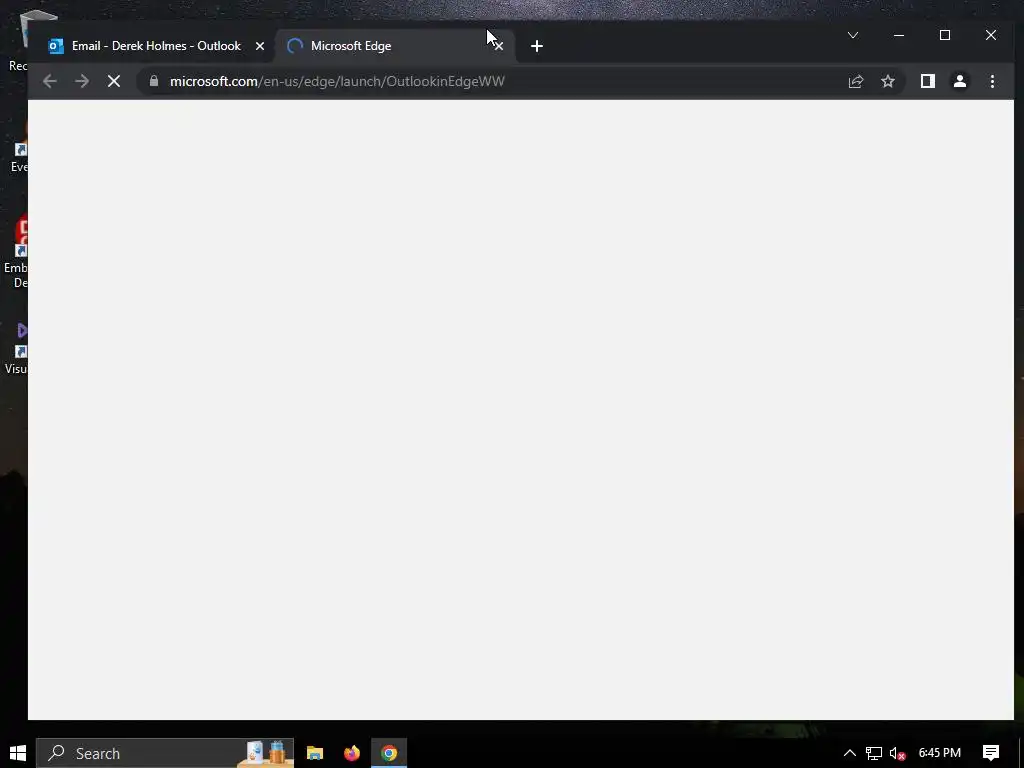The height and width of the screenshot is (768, 1024).
Task: Click the search highlight illustration in taskbar
Action: pyautogui.click(x=266, y=753)
